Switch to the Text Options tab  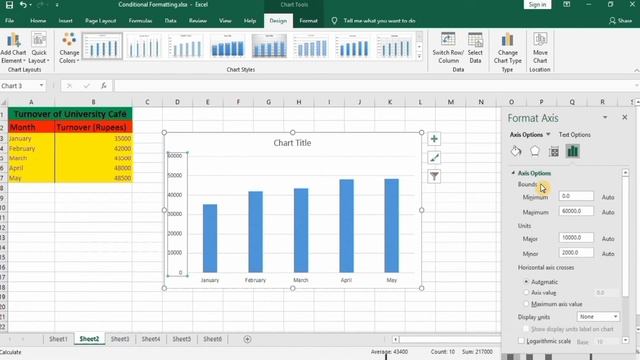[x=575, y=135]
